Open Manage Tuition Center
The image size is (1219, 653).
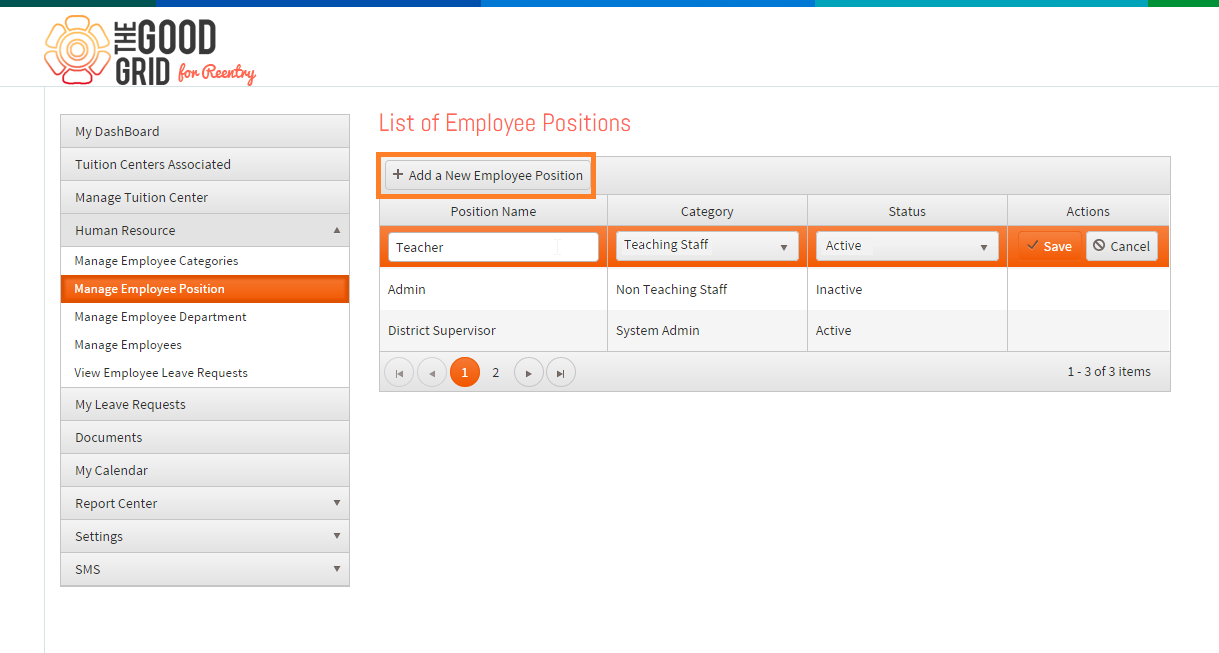coord(205,197)
